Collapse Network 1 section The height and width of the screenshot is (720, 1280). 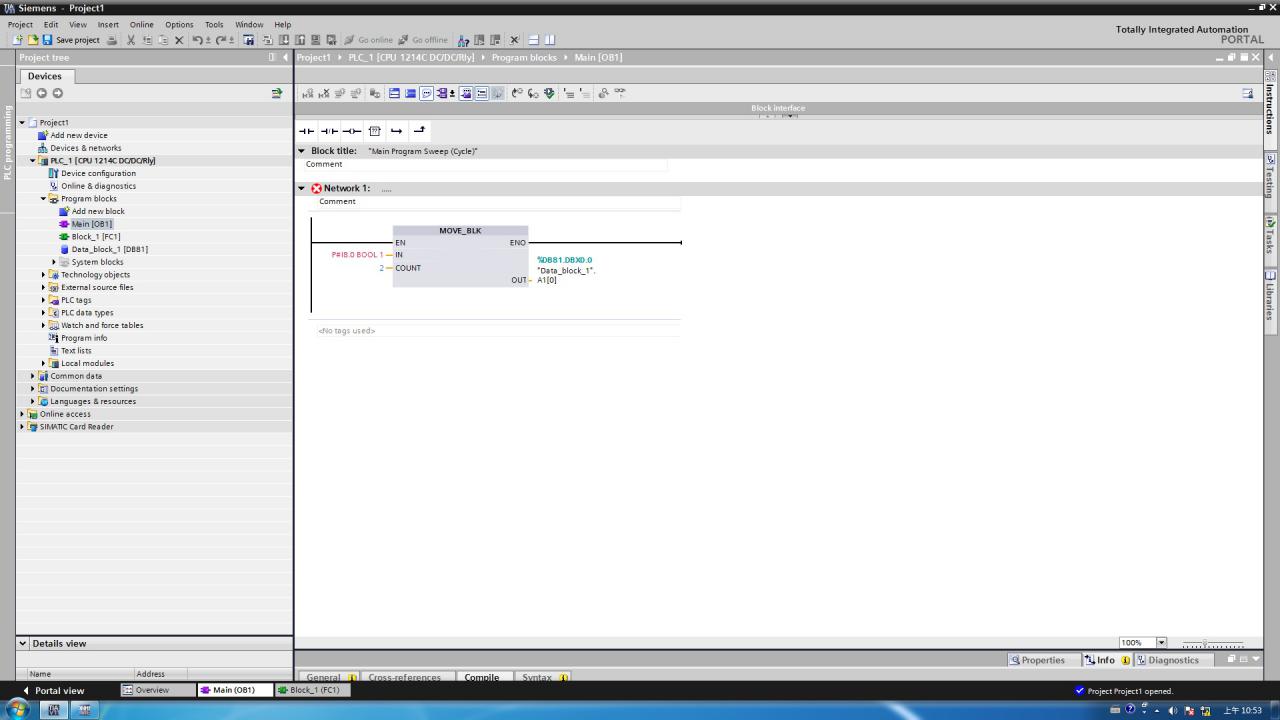302,188
